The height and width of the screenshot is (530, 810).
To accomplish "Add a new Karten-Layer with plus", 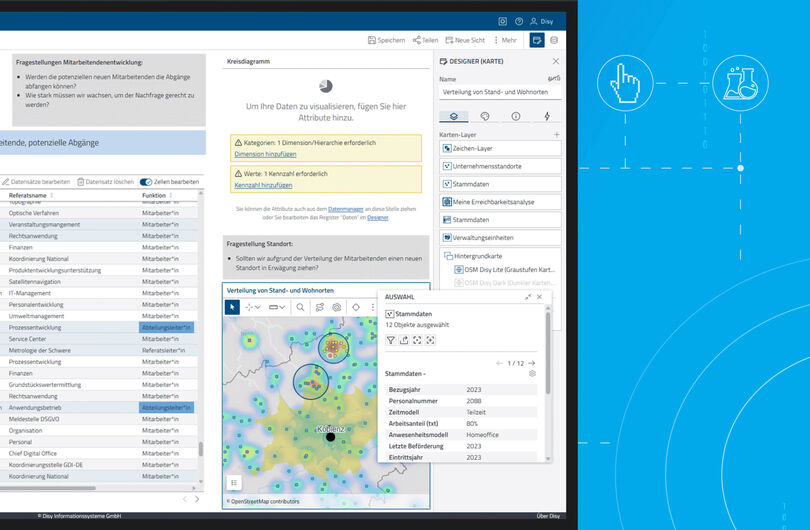I will coord(556,135).
